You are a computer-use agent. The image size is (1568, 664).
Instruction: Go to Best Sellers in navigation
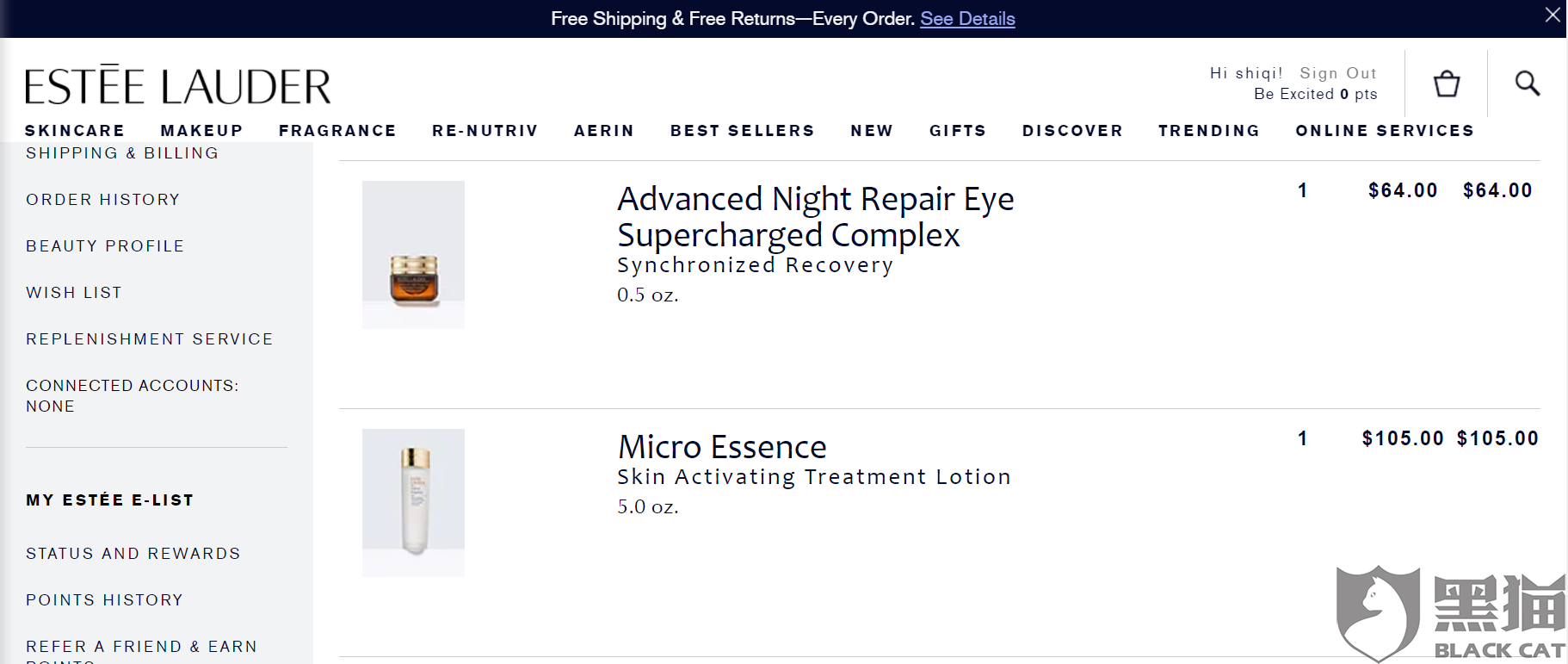tap(743, 131)
